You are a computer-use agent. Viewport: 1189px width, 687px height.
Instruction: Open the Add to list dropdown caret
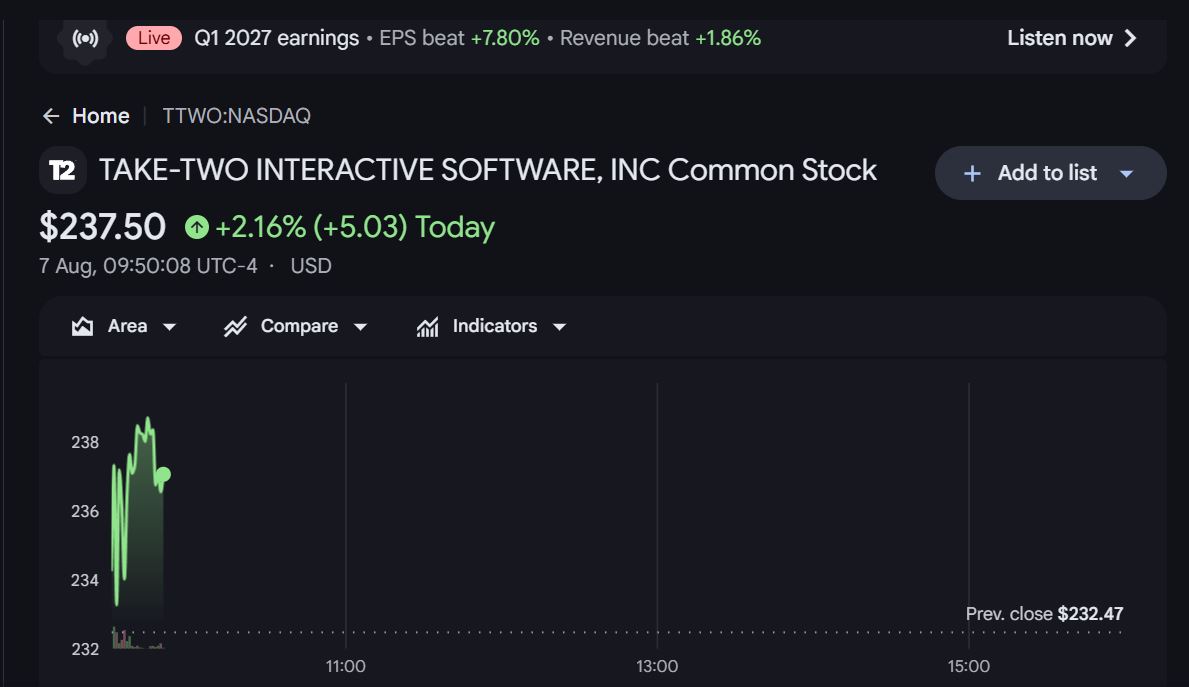click(x=1127, y=174)
